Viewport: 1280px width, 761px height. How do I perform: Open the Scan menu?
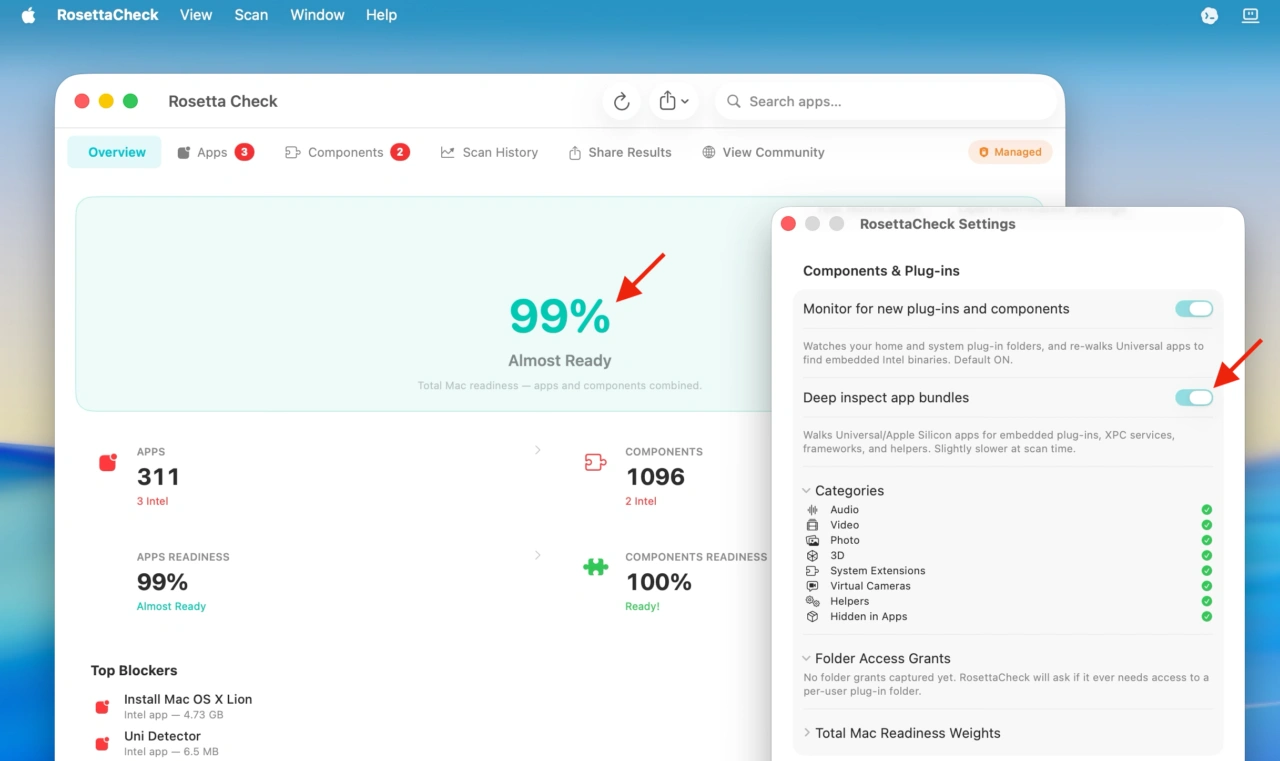pos(251,15)
